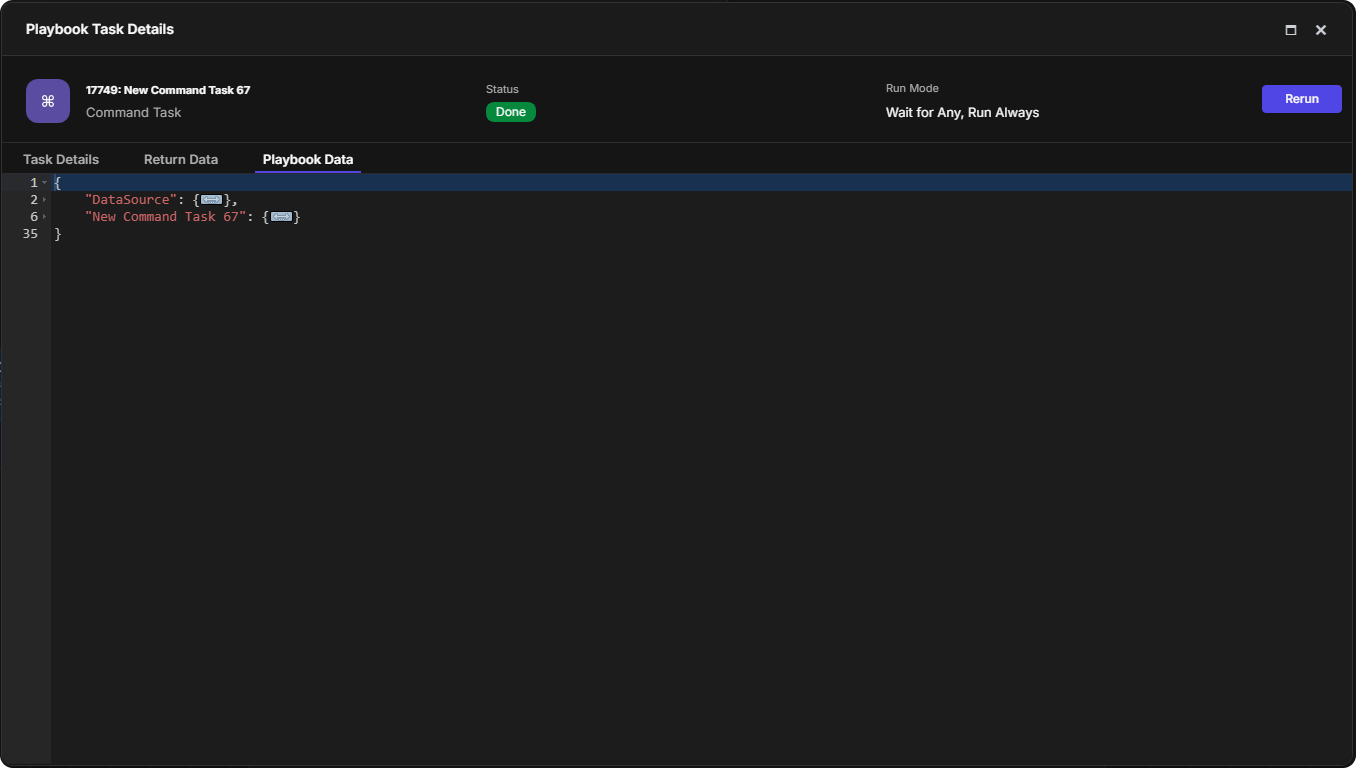Click the Run Mode label
This screenshot has width=1356, height=768.
(912, 89)
